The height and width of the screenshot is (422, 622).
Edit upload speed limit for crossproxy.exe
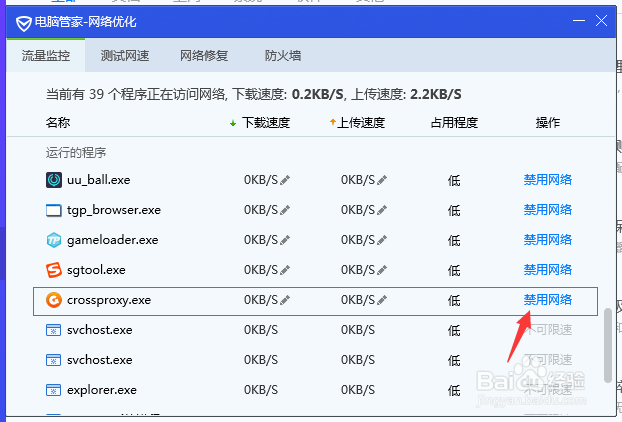click(x=382, y=300)
